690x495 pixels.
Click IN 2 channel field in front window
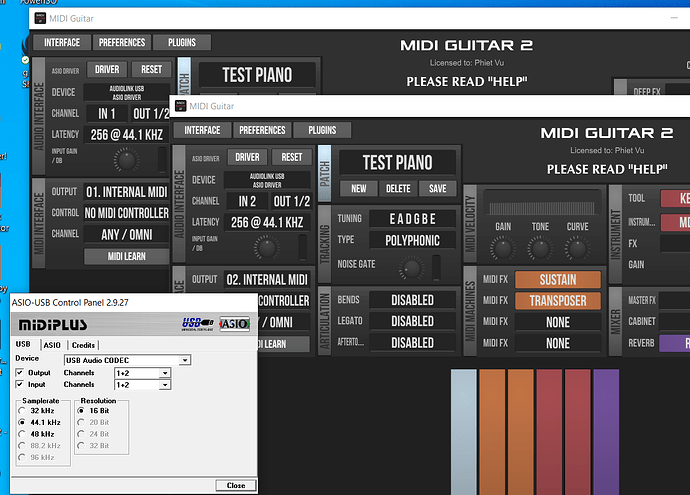pyautogui.click(x=247, y=202)
